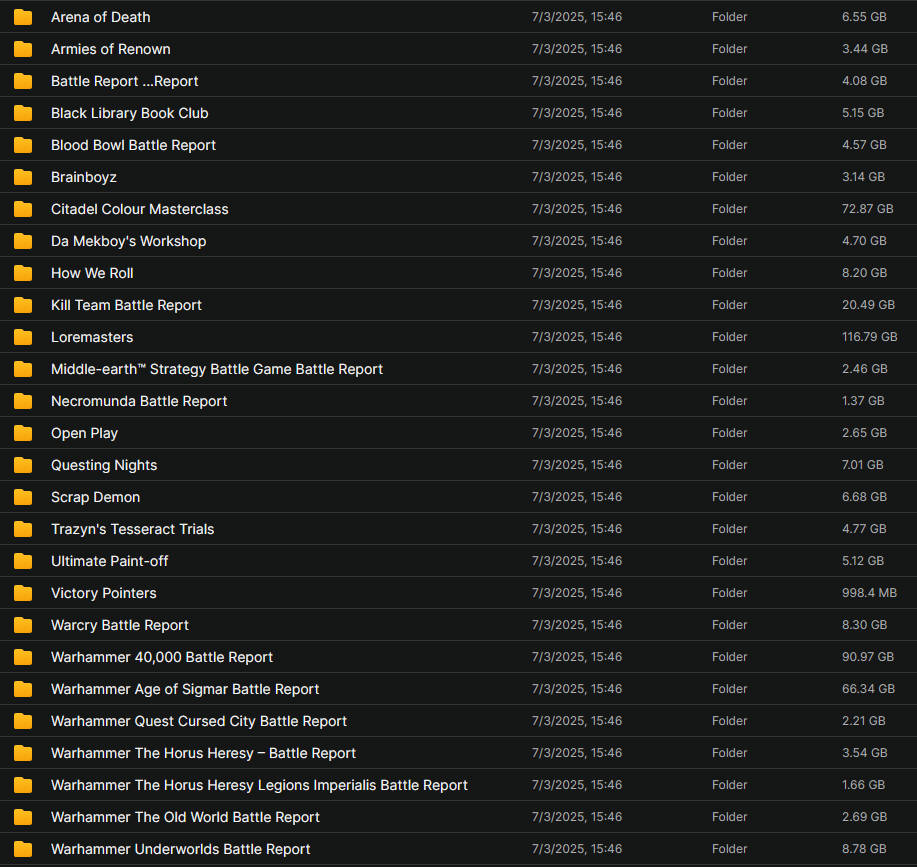The height and width of the screenshot is (867, 917).
Task: Select the Battle Report ...Report folder icon
Action: click(x=23, y=81)
